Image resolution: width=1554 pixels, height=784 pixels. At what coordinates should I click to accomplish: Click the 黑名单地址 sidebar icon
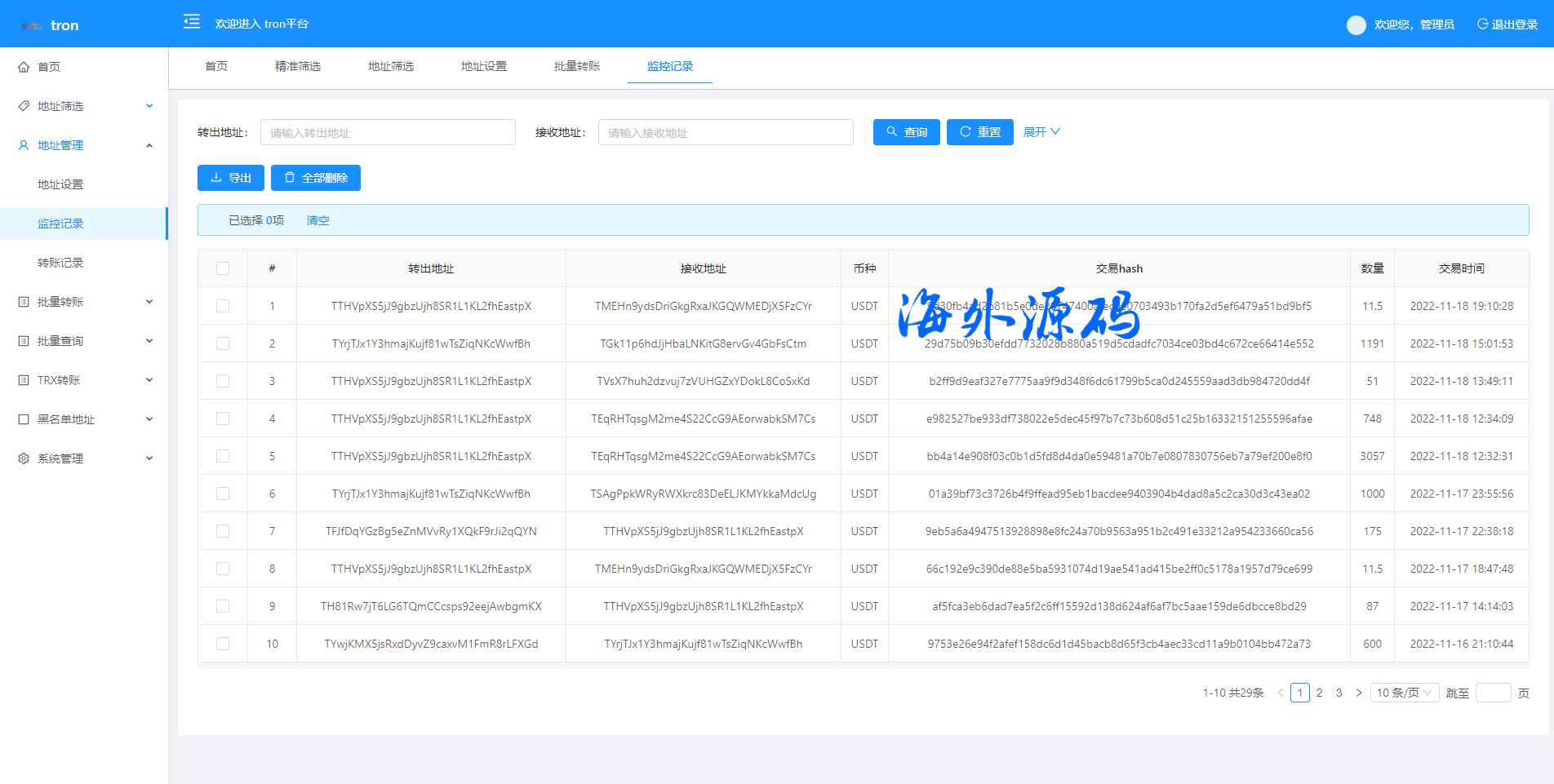coord(24,419)
